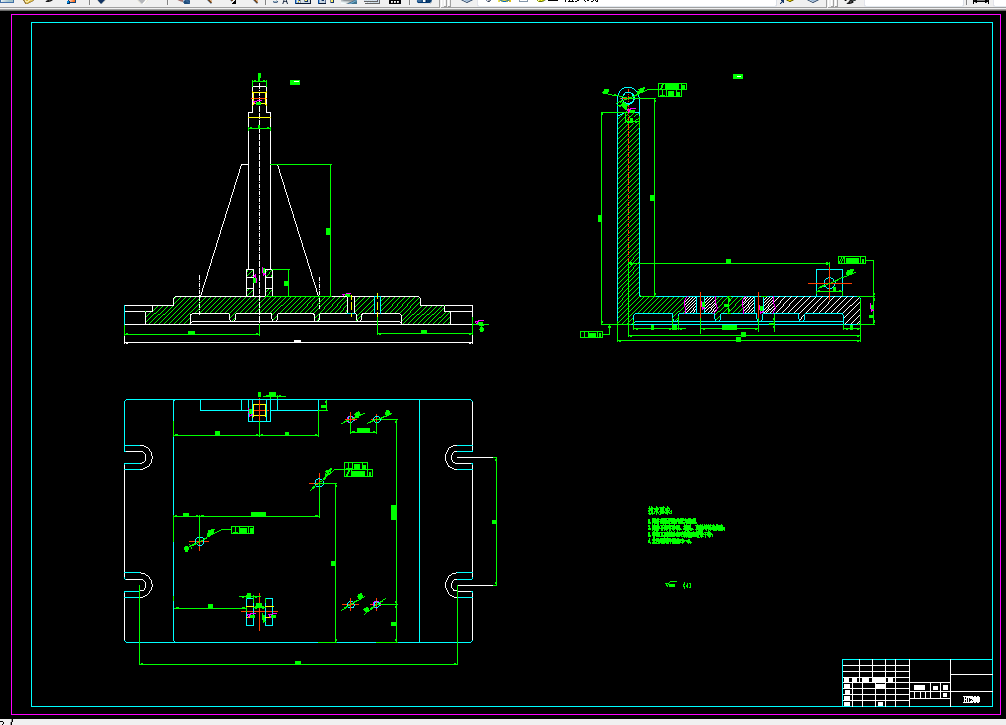Select the right hole of the plan view's bottom hole pair

376,604
